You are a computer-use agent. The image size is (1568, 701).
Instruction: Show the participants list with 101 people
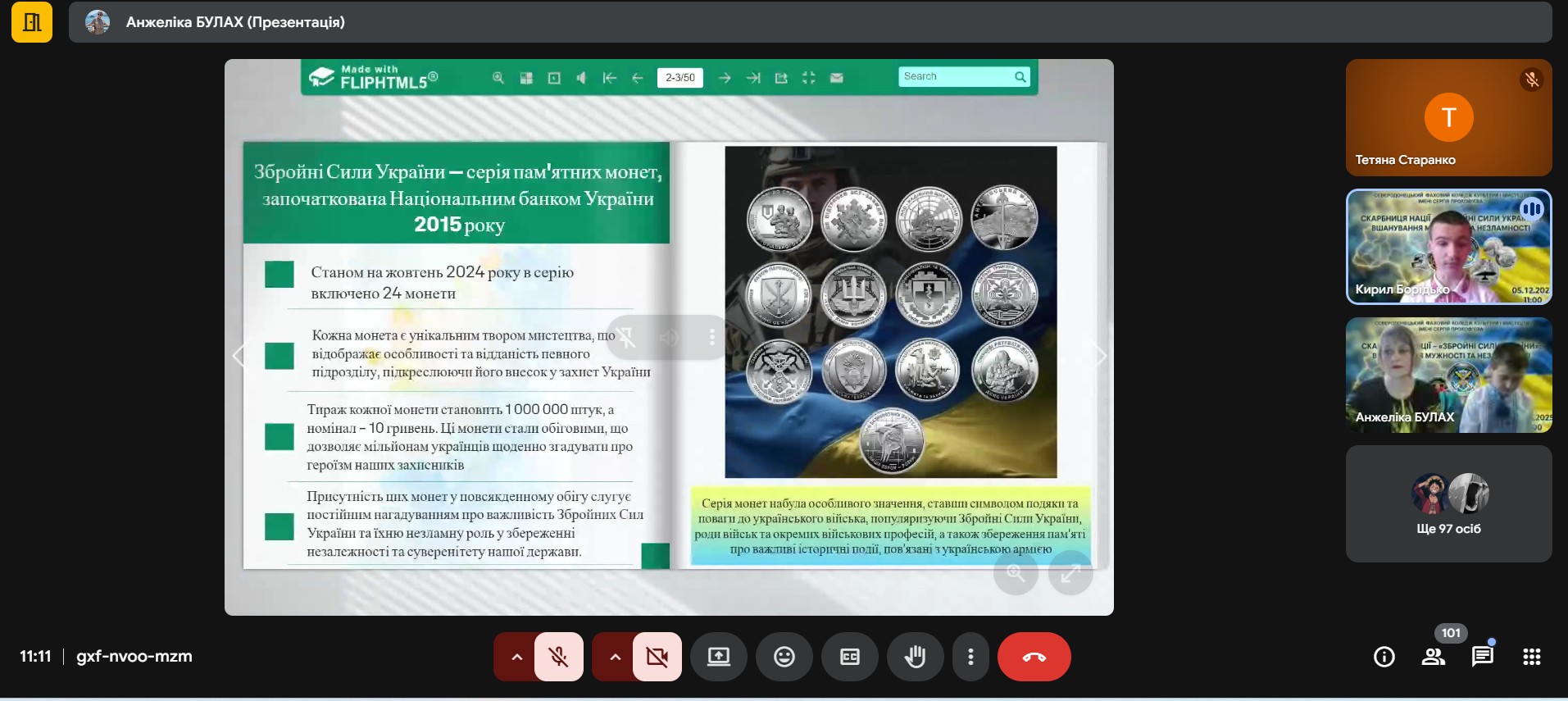coord(1434,657)
